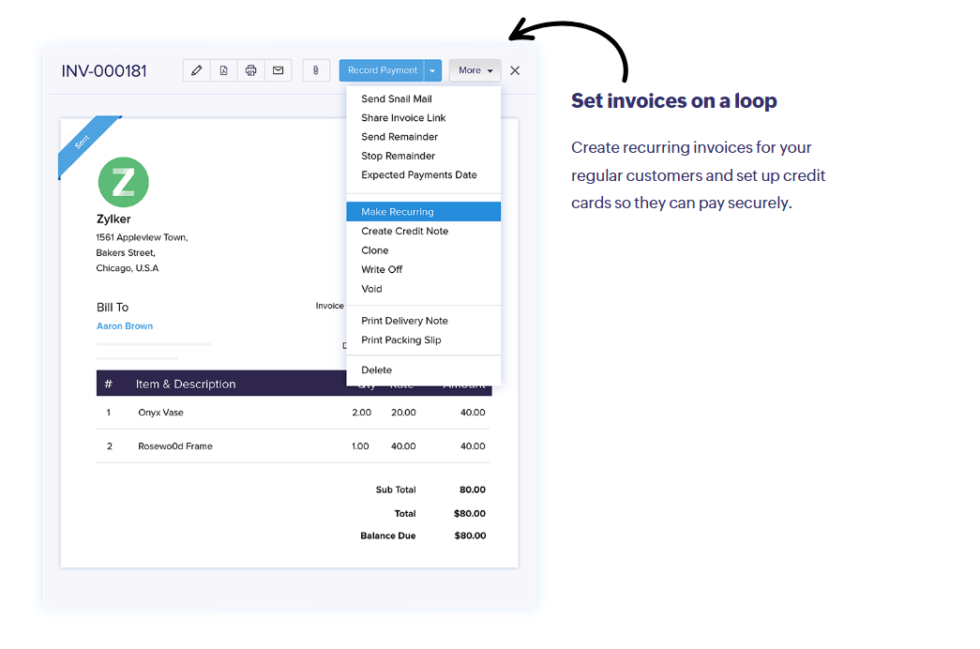The height and width of the screenshot is (649, 980).
Task: Click the pencil icon to edit invoice
Action: click(196, 70)
